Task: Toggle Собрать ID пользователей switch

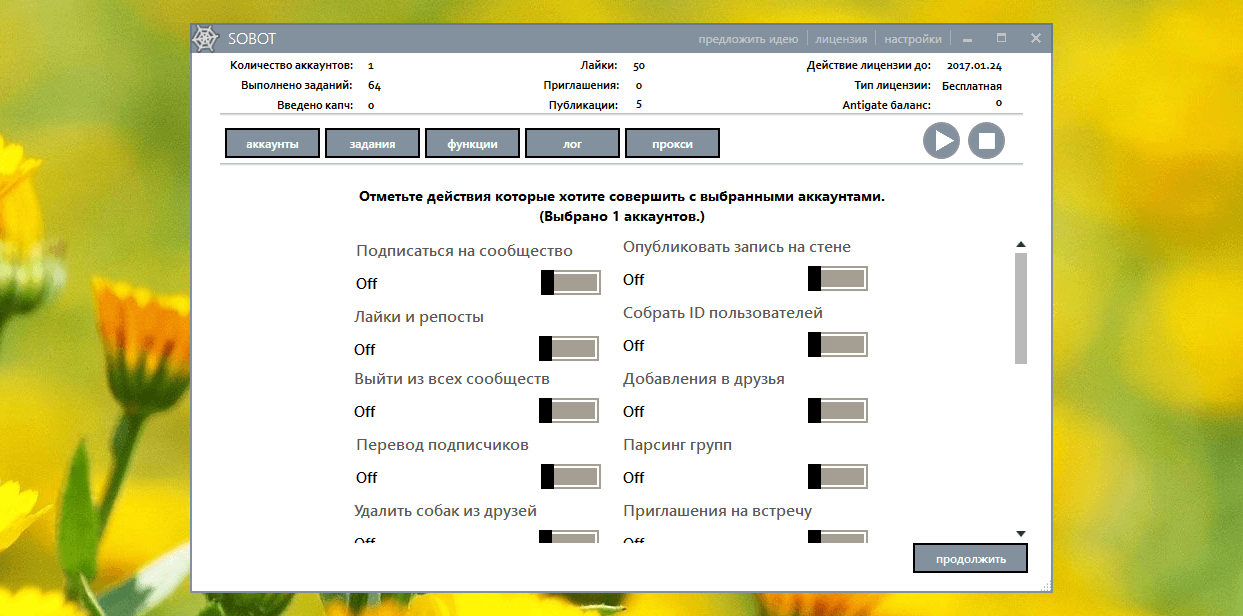Action: tap(838, 344)
